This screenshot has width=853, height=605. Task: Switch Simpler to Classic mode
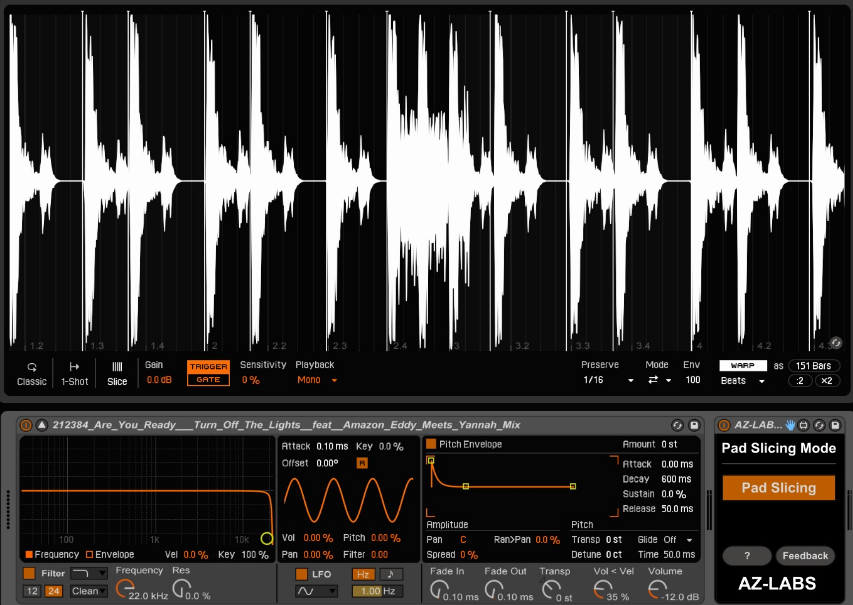[31, 372]
